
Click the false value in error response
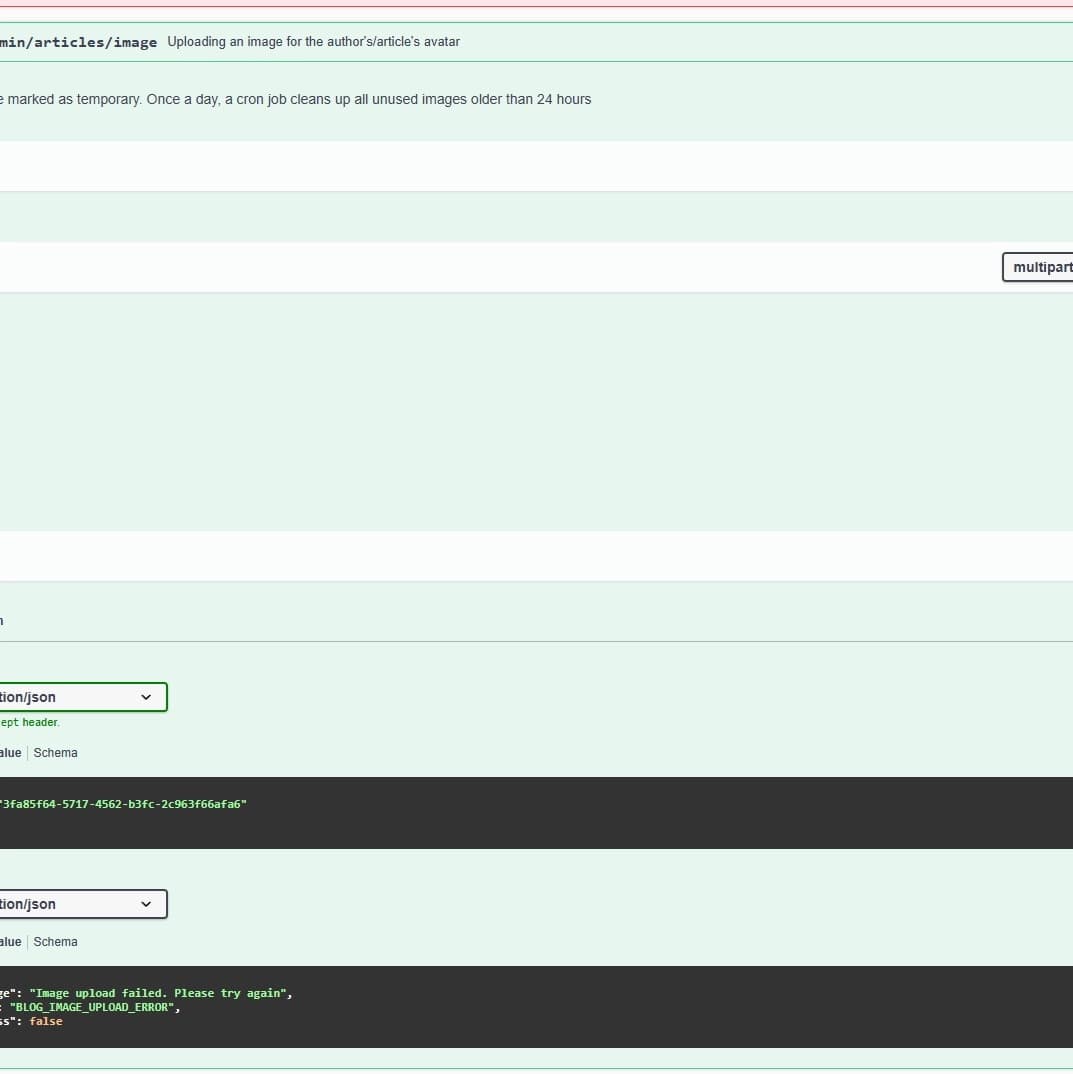click(x=46, y=1021)
